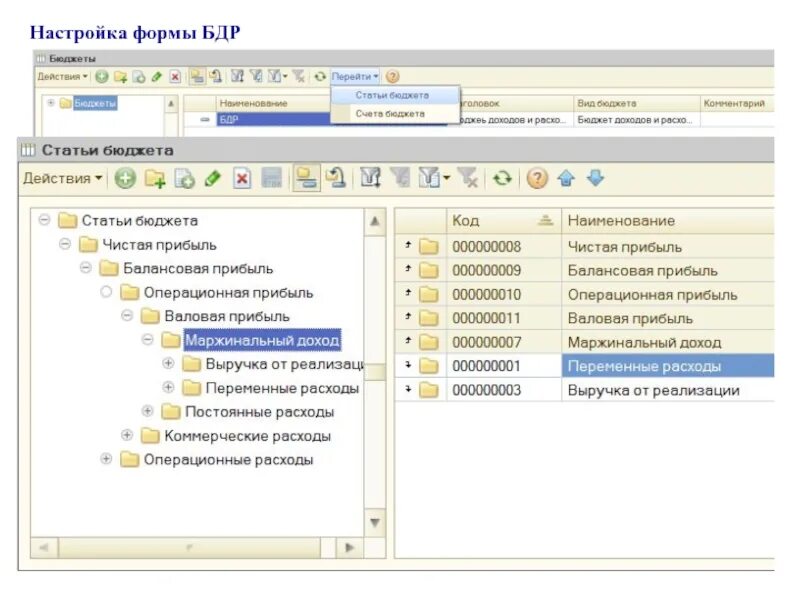Expand the Переменные расходы tree node
The height and width of the screenshot is (600, 800).
[168, 387]
